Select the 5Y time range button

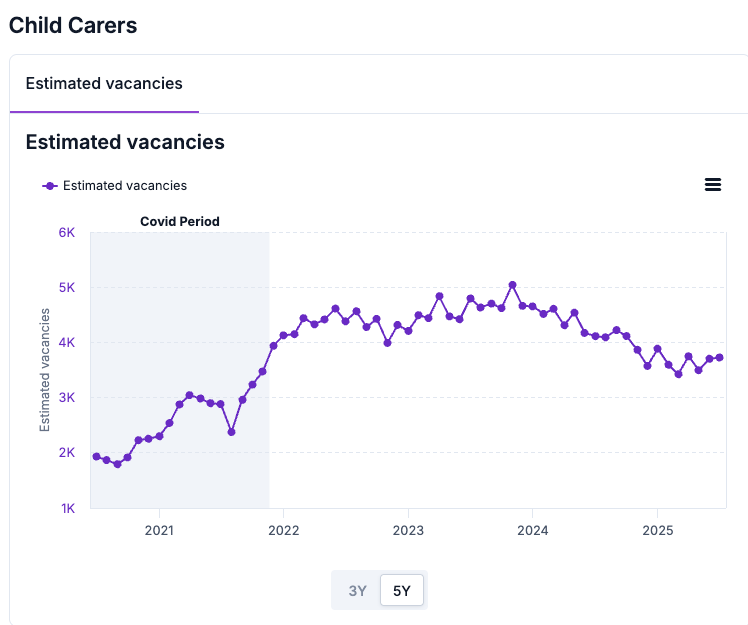point(402,590)
